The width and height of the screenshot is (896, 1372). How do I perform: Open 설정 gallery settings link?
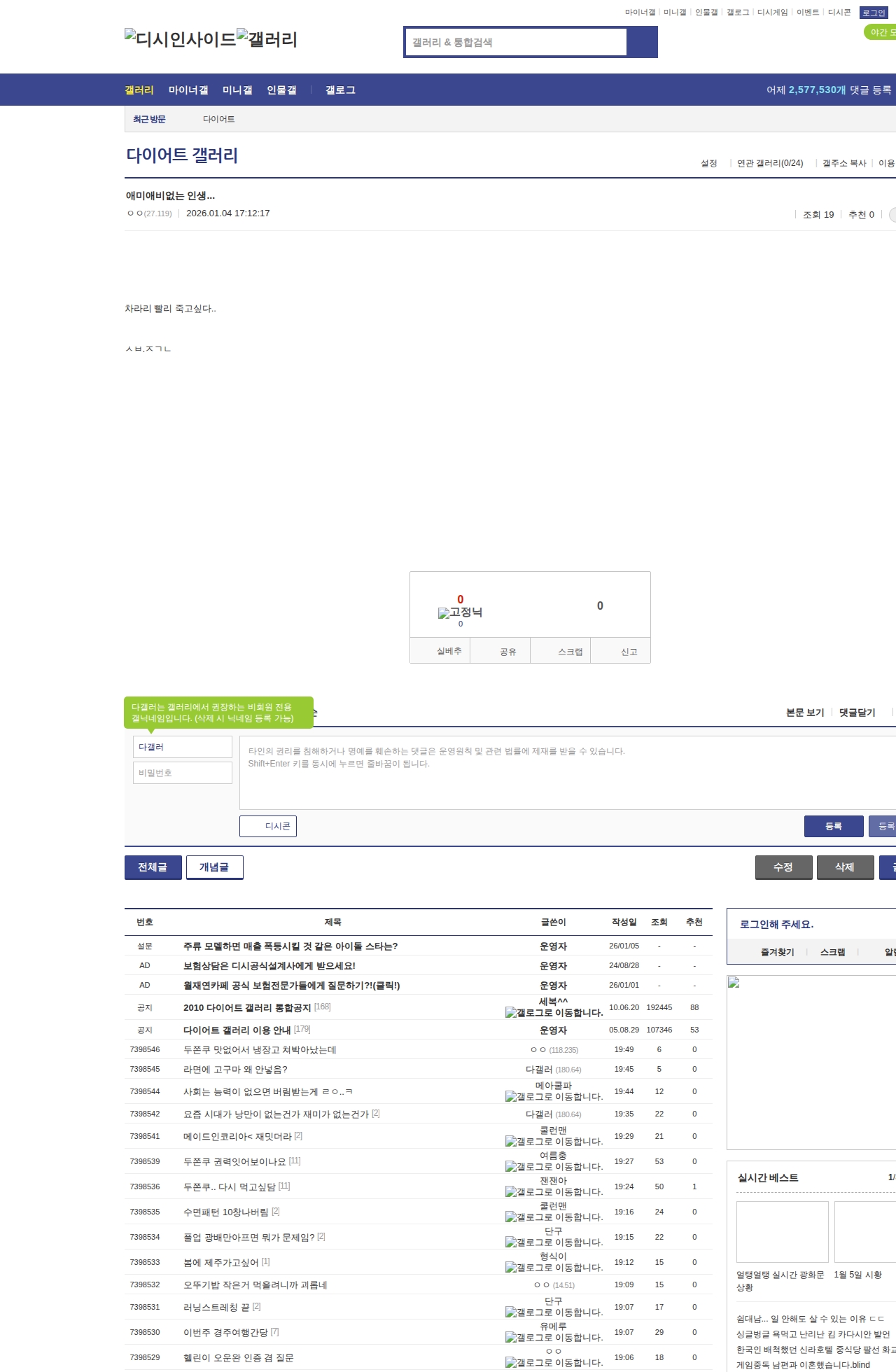coord(709,163)
